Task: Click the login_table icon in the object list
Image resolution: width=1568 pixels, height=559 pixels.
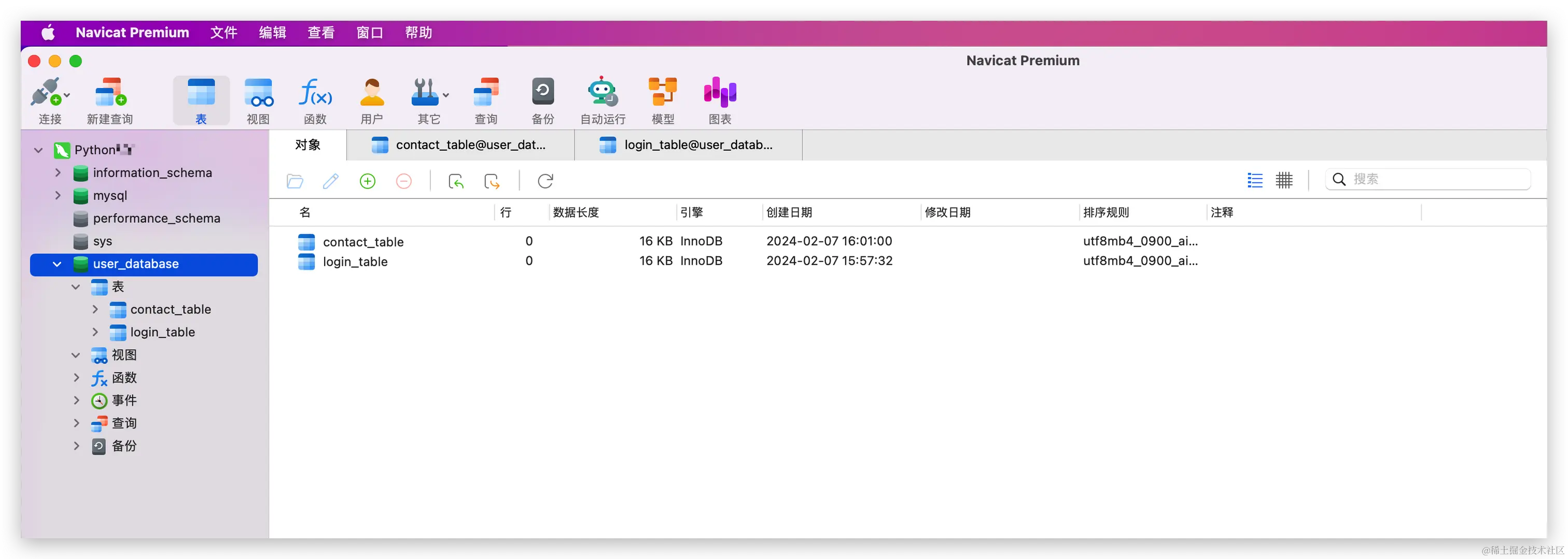Action: [x=307, y=262]
